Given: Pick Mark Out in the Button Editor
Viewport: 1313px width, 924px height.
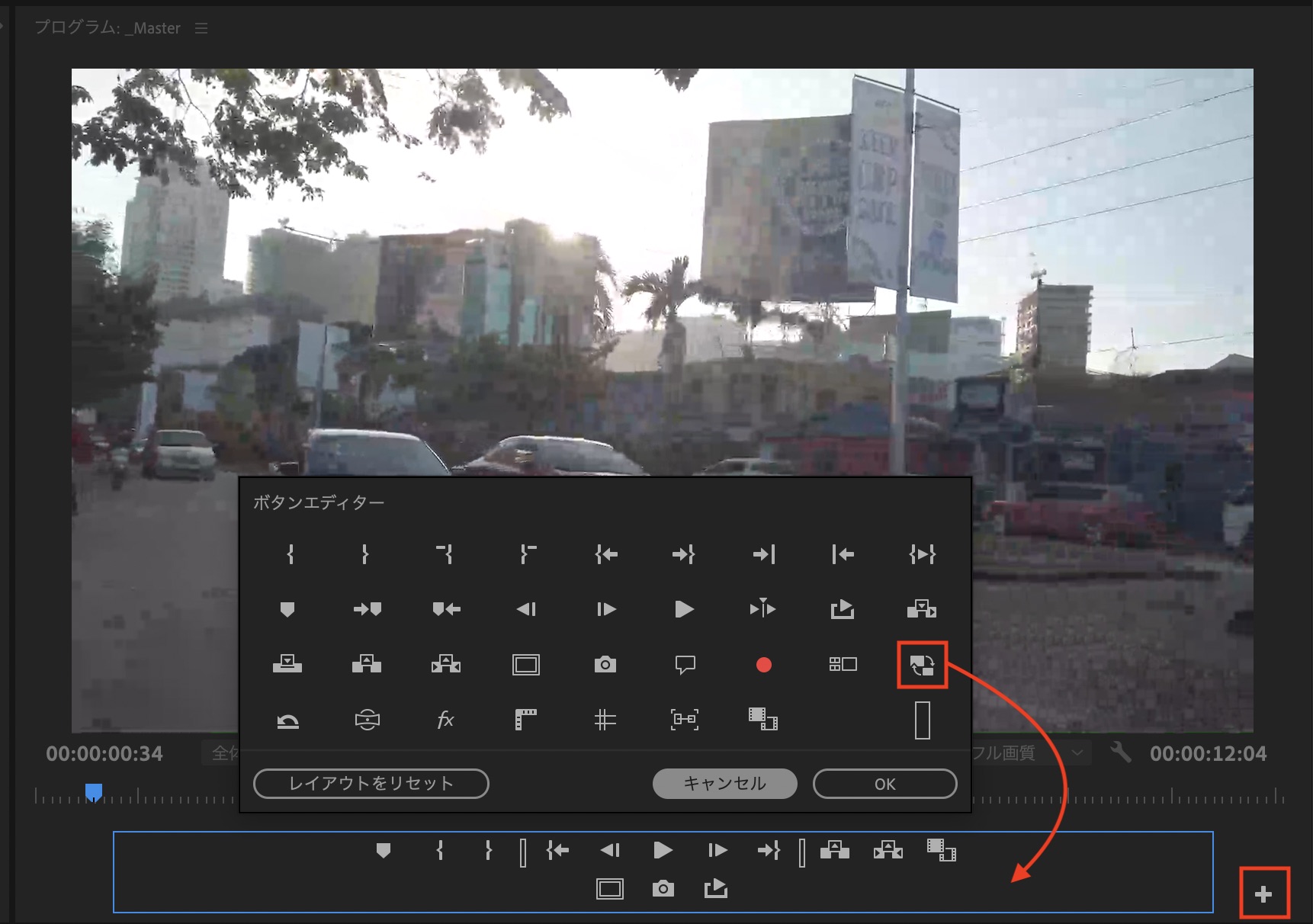Looking at the screenshot, I should tap(365, 554).
